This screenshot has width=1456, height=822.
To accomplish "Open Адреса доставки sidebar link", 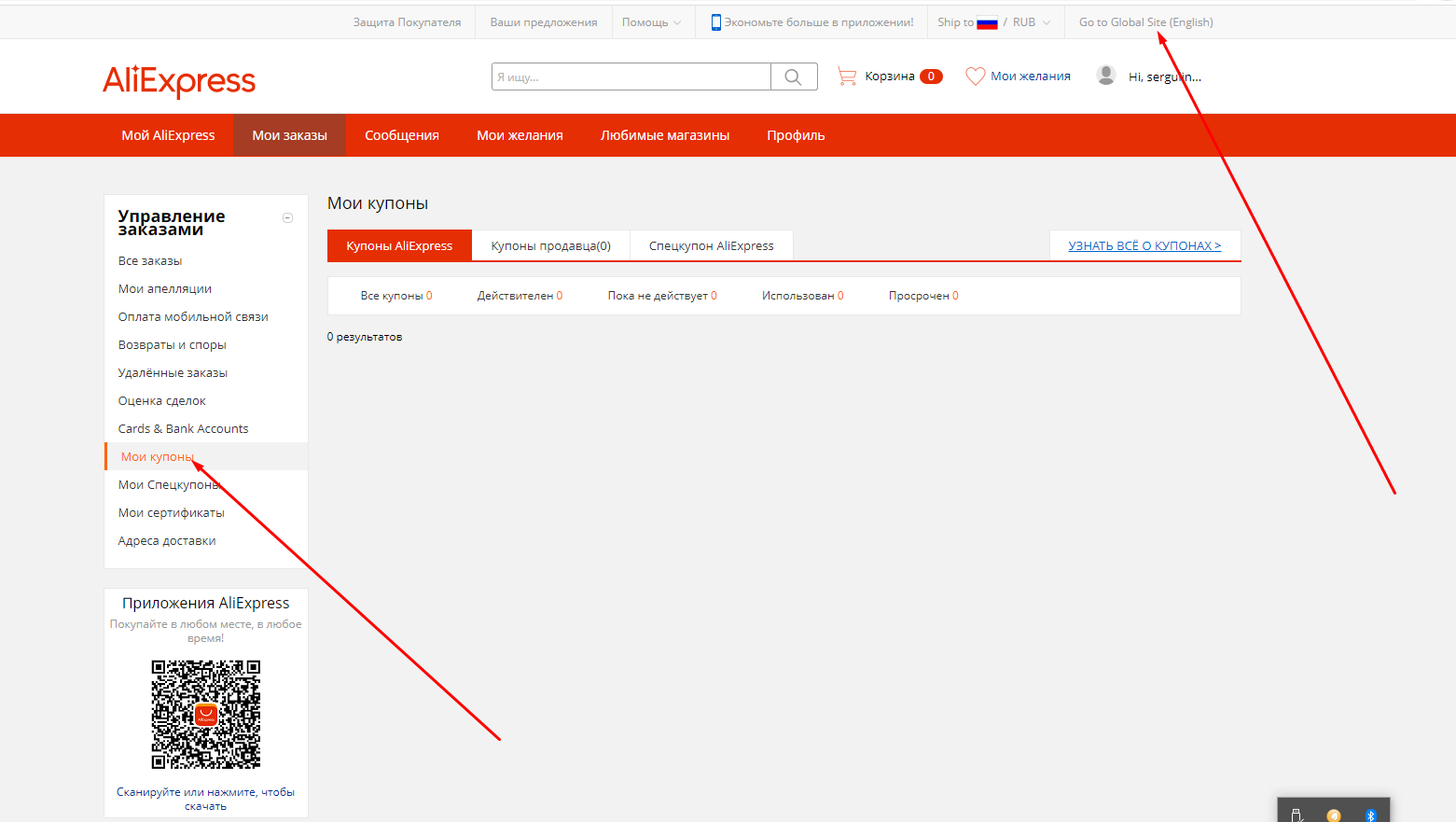I will coord(167,541).
